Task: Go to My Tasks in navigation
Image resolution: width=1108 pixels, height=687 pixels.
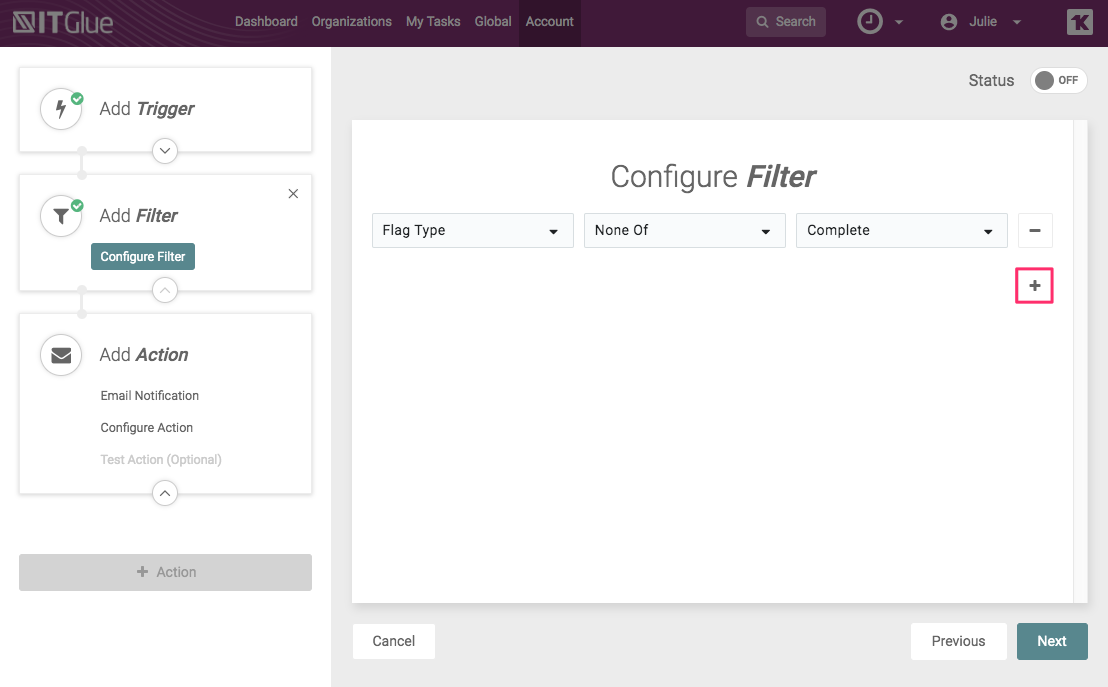Action: [x=433, y=22]
